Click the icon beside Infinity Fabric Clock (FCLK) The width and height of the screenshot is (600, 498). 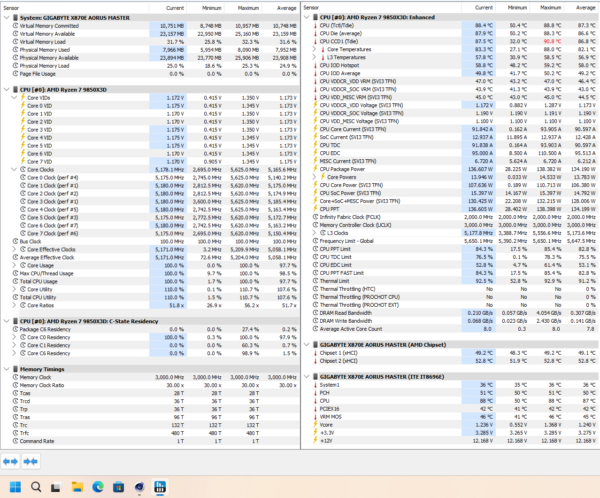click(x=315, y=217)
